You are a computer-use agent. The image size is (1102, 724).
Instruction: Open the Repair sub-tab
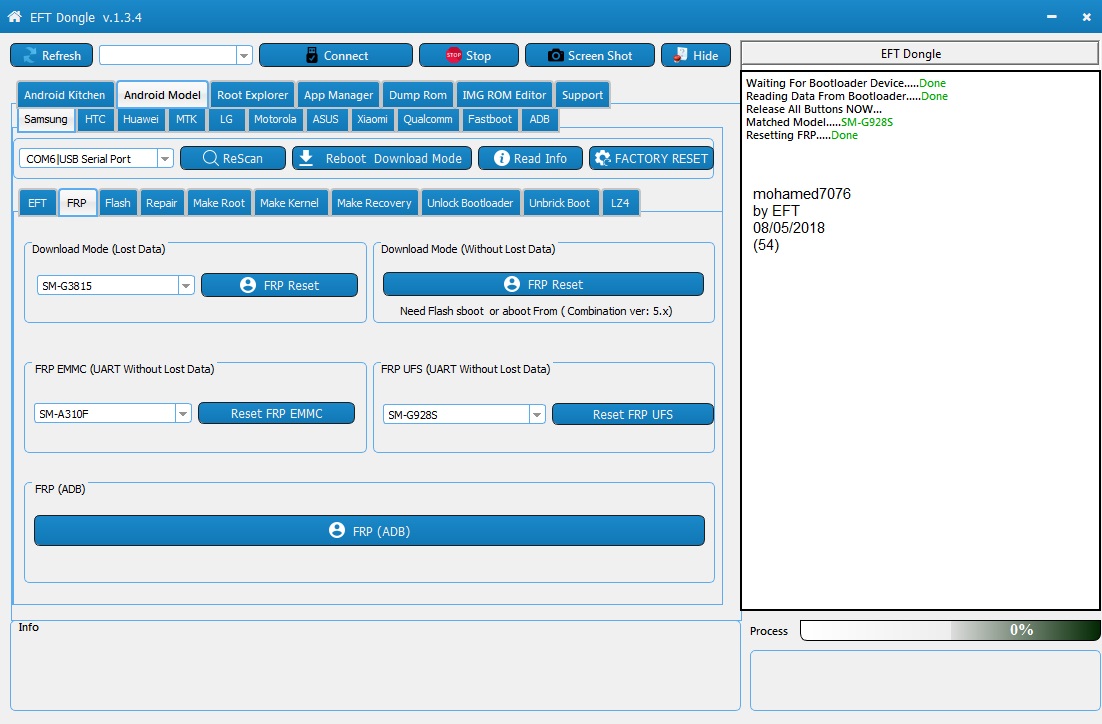click(162, 203)
